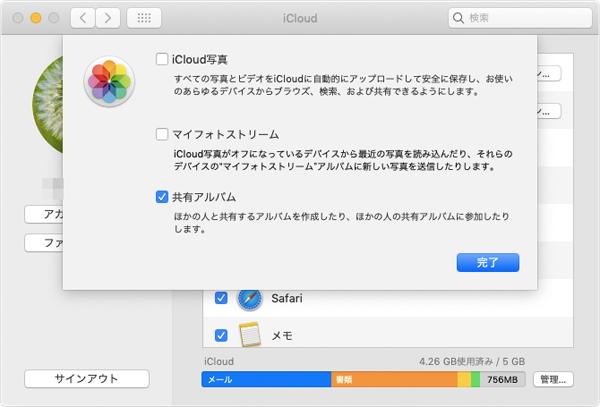
Task: Click the 756MB free storage segment
Action: pyautogui.click(x=502, y=379)
